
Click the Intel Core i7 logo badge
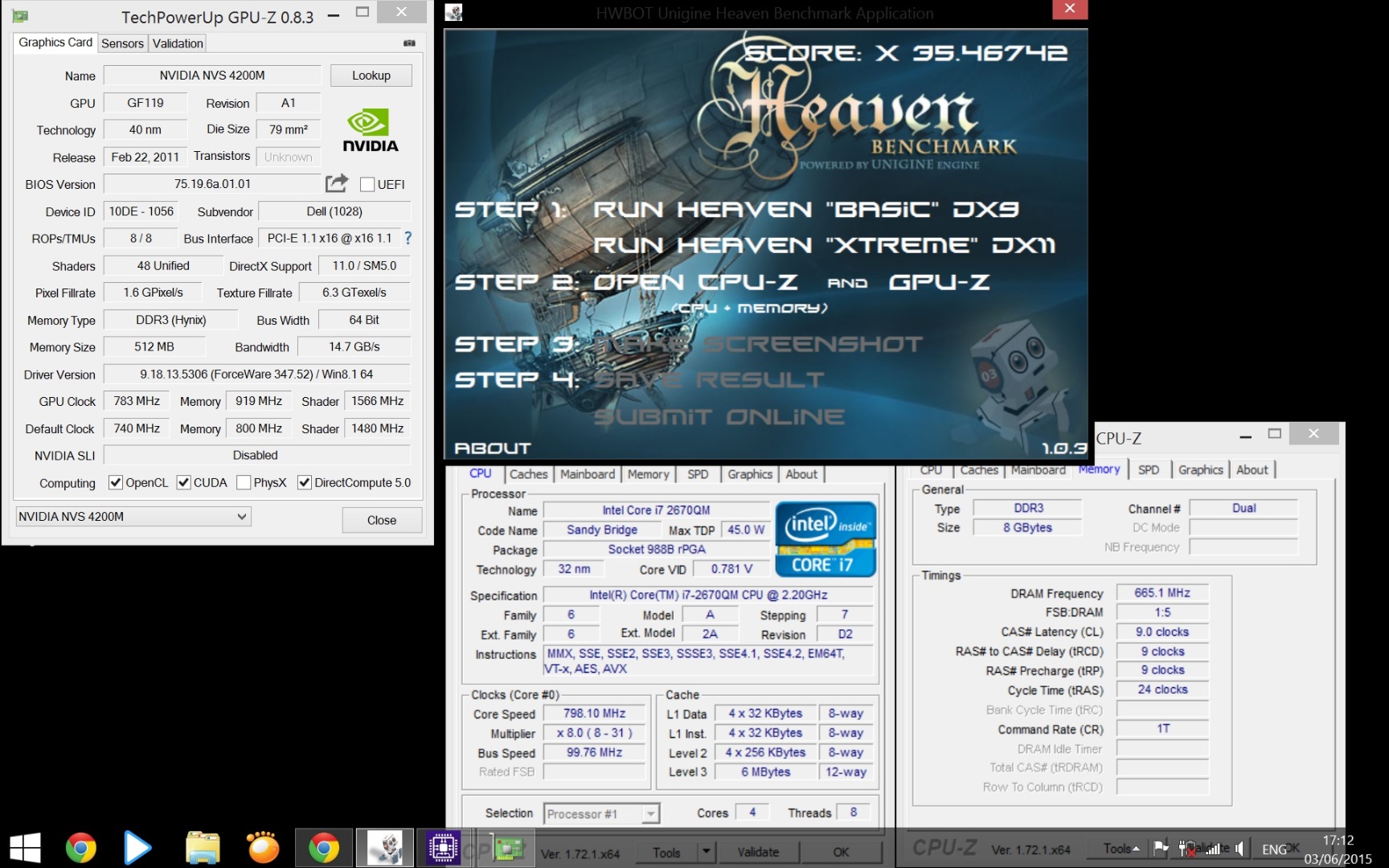click(x=826, y=539)
